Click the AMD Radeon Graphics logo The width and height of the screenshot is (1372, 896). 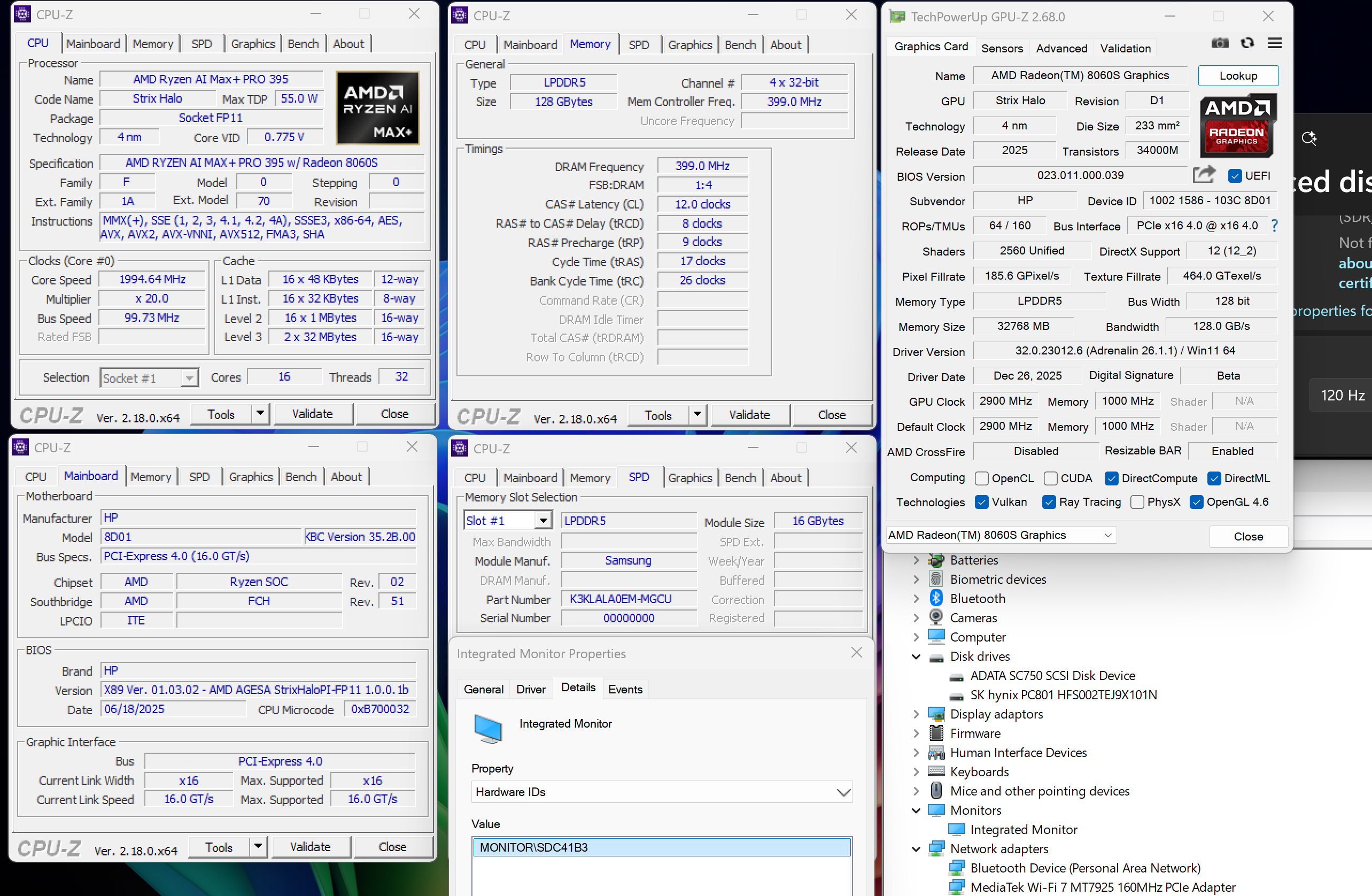pyautogui.click(x=1237, y=126)
